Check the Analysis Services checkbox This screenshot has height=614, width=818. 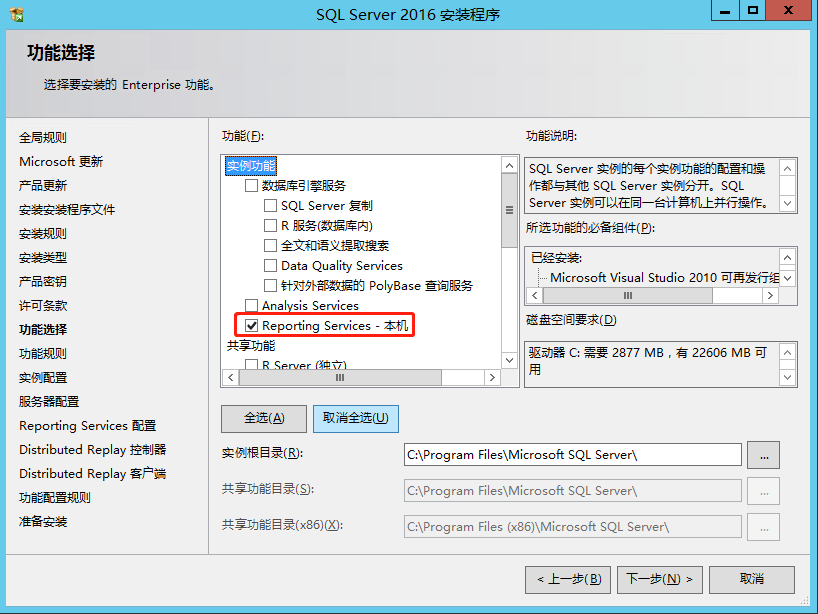click(251, 305)
